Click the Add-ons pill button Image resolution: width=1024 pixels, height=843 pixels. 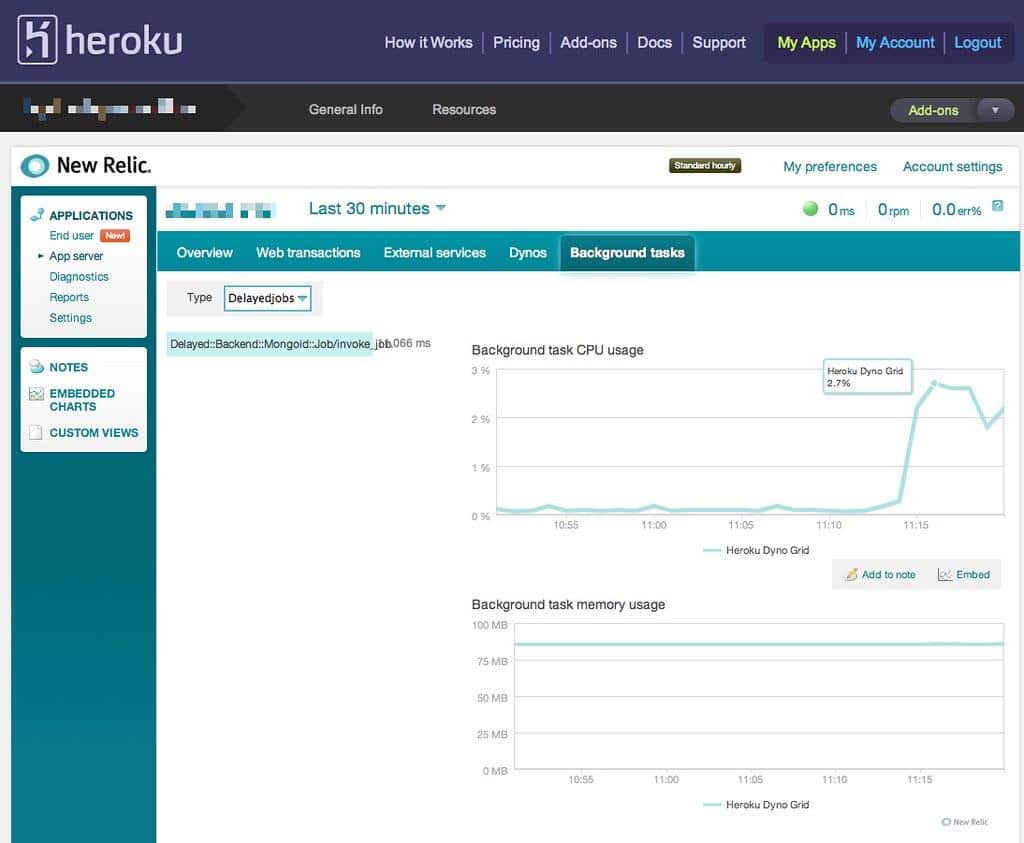933,110
